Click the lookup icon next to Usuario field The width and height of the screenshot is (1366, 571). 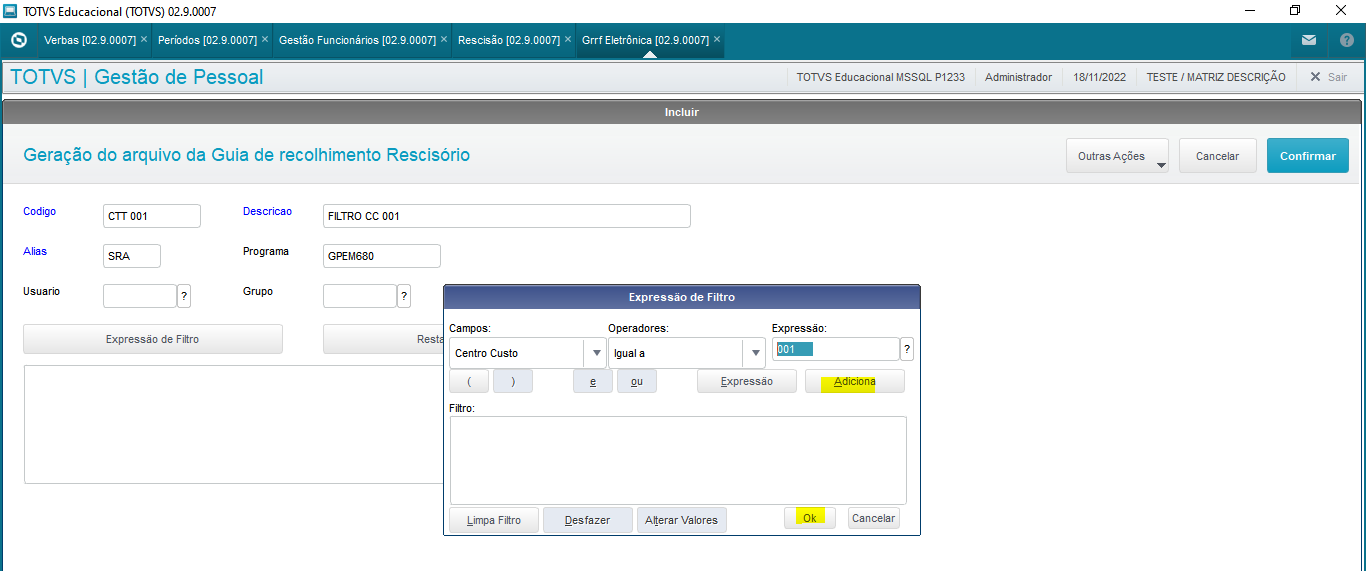click(184, 296)
